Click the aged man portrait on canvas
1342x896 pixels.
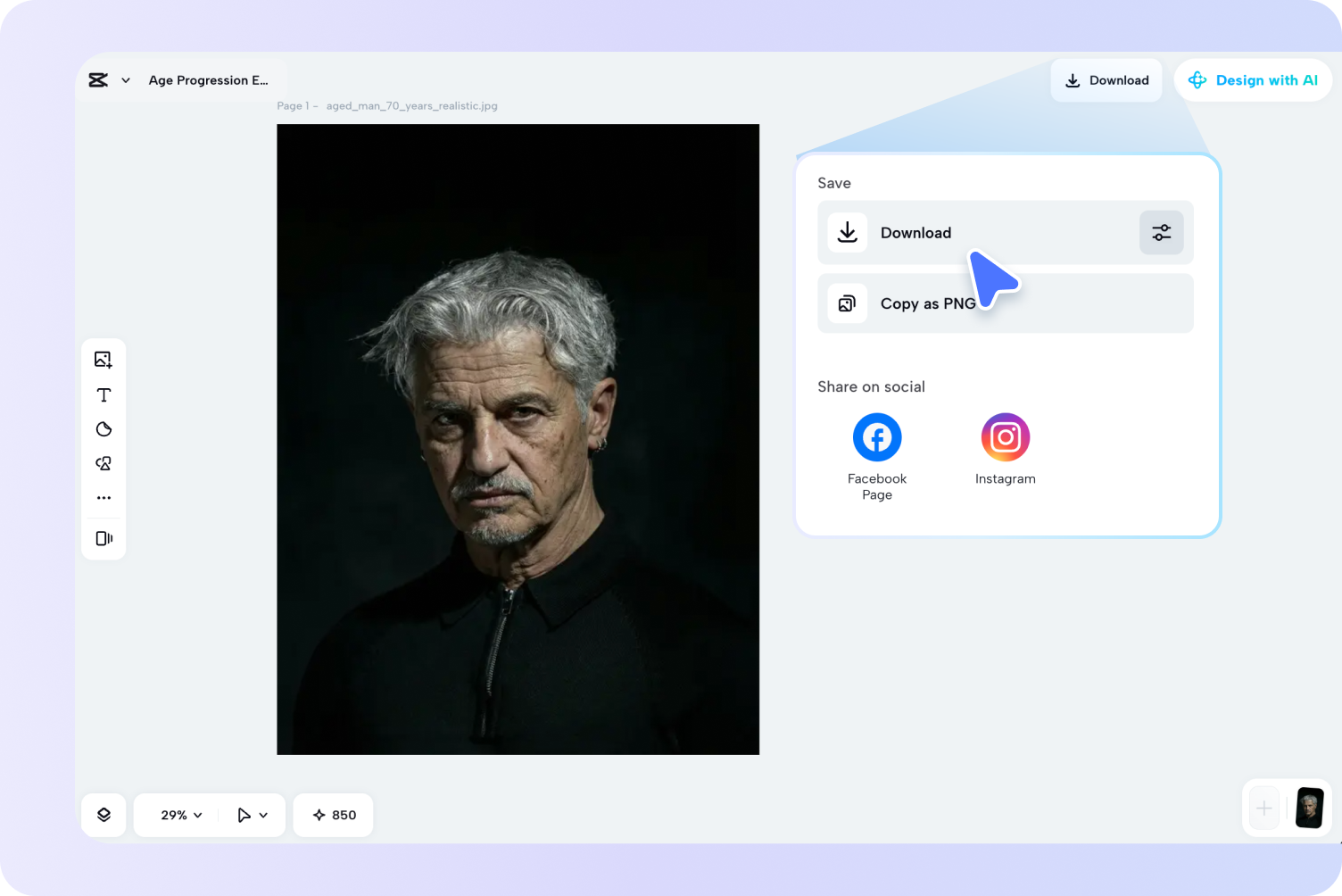pyautogui.click(x=518, y=439)
